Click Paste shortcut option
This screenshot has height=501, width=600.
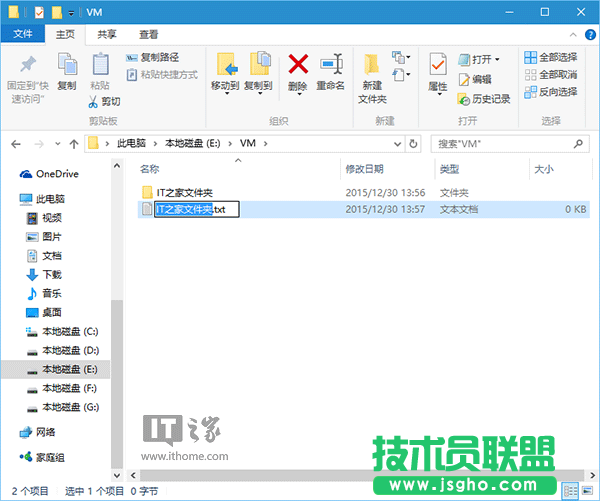point(162,74)
